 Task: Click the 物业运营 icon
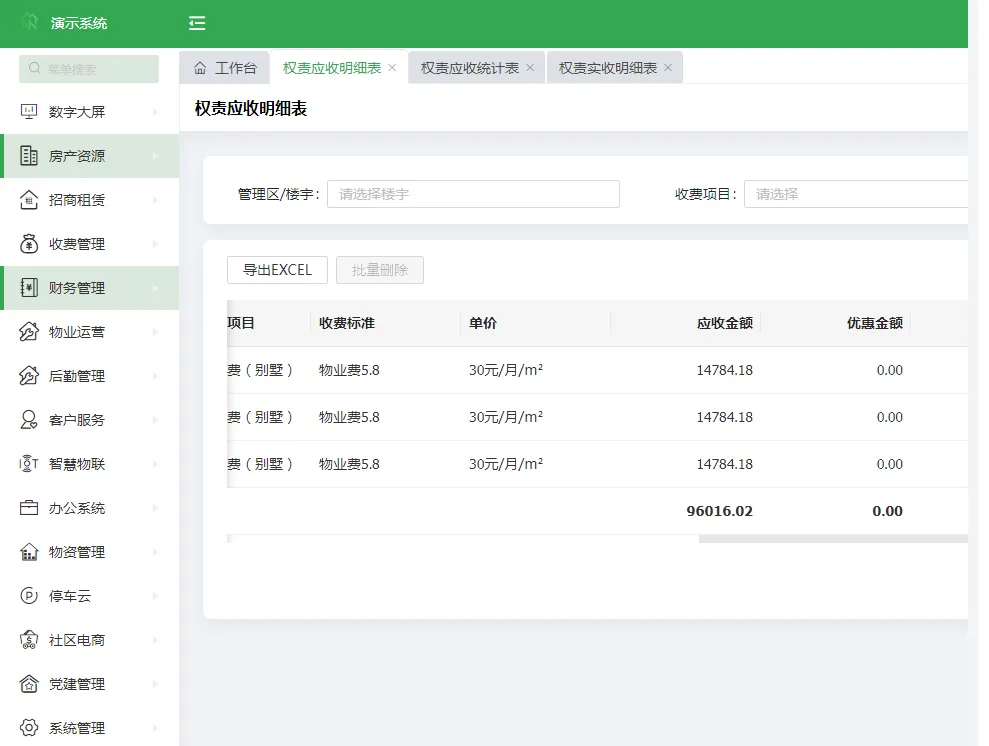[29, 332]
